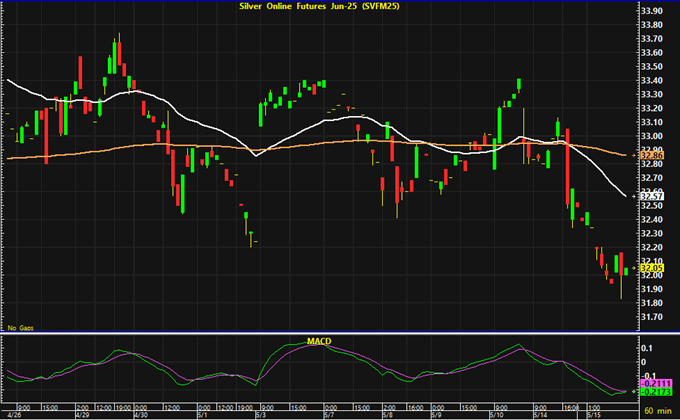Click the white 32.57 moving average price tag
The width and height of the screenshot is (680, 420).
coord(652,197)
